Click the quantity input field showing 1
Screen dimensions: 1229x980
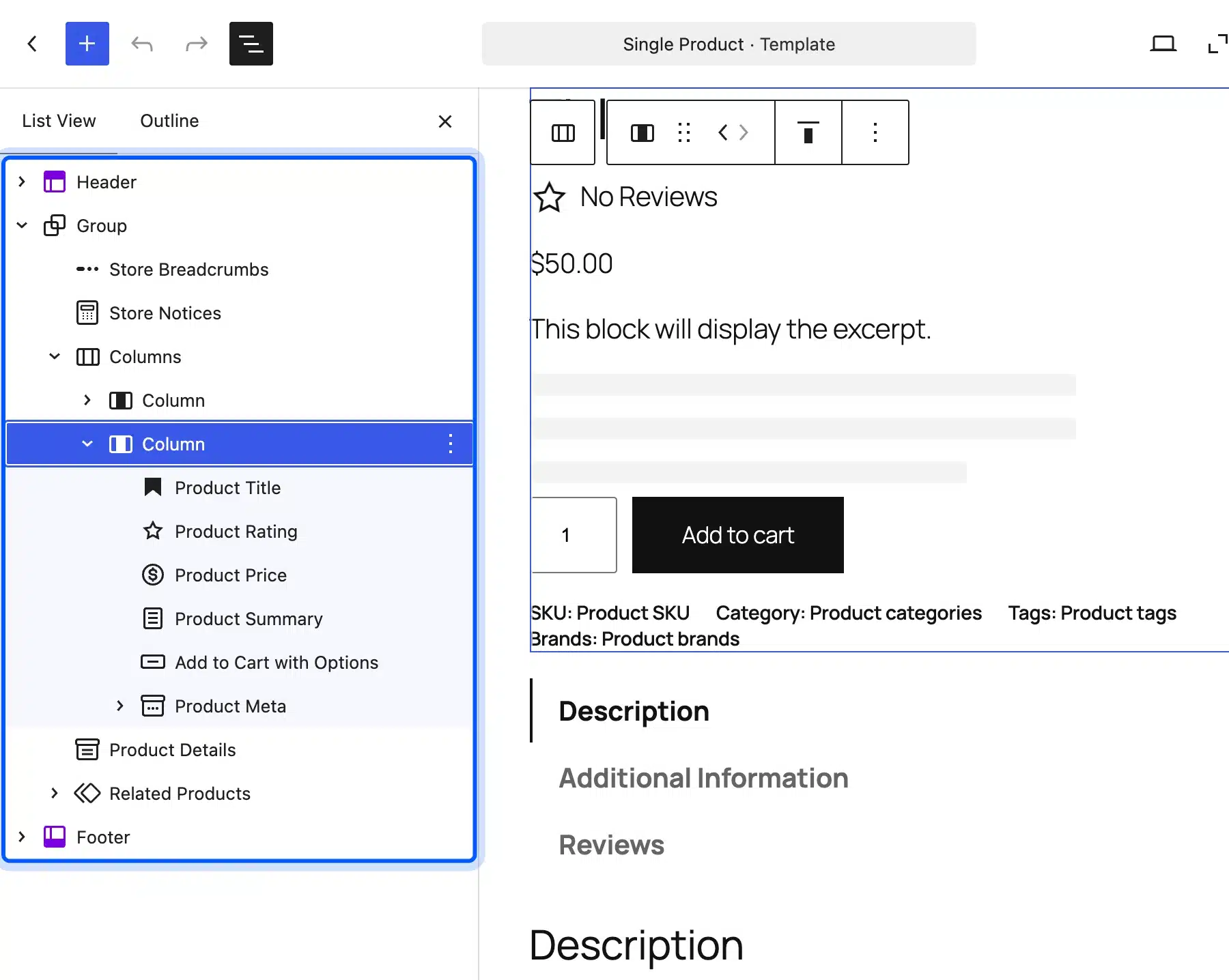tap(574, 535)
